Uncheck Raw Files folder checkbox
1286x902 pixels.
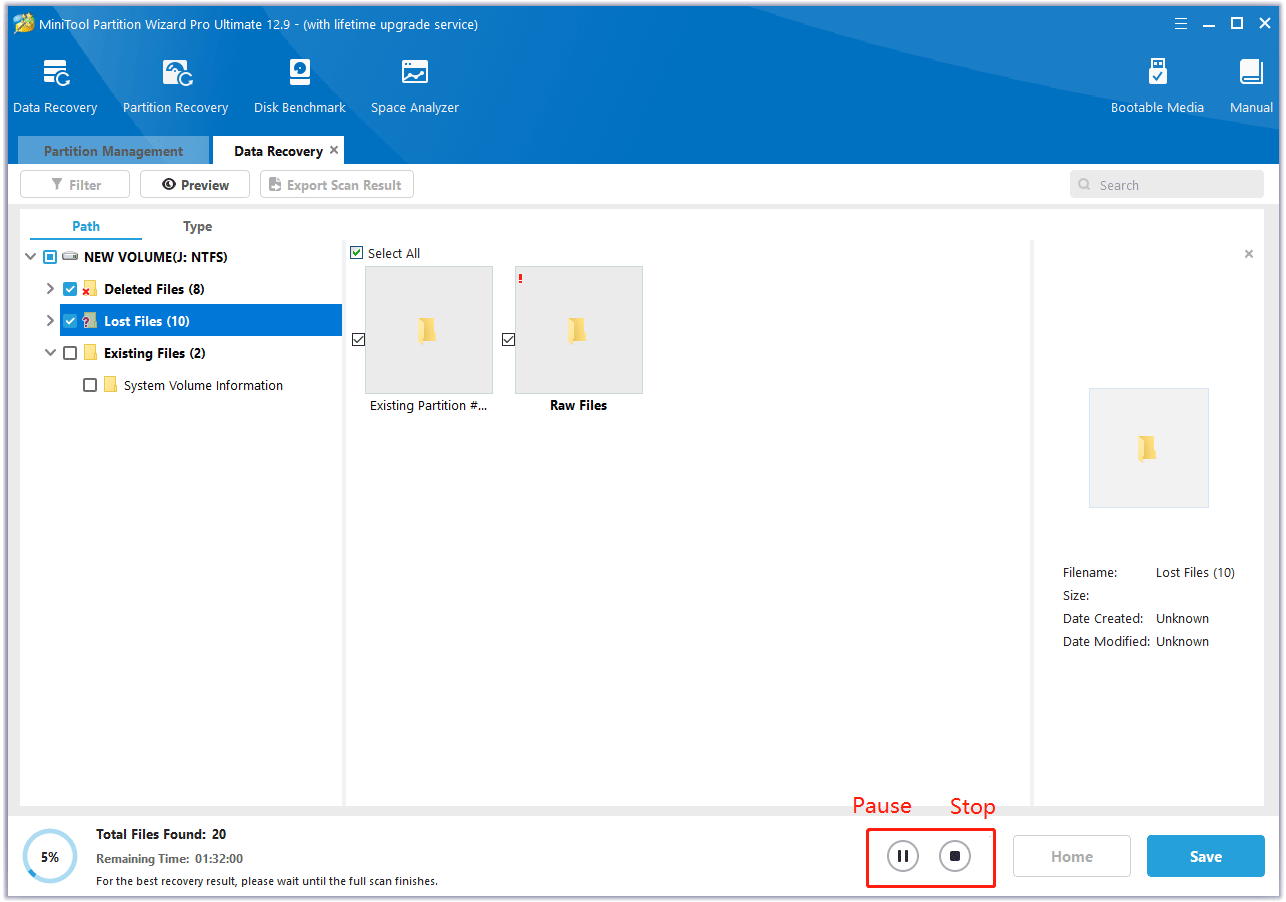508,340
